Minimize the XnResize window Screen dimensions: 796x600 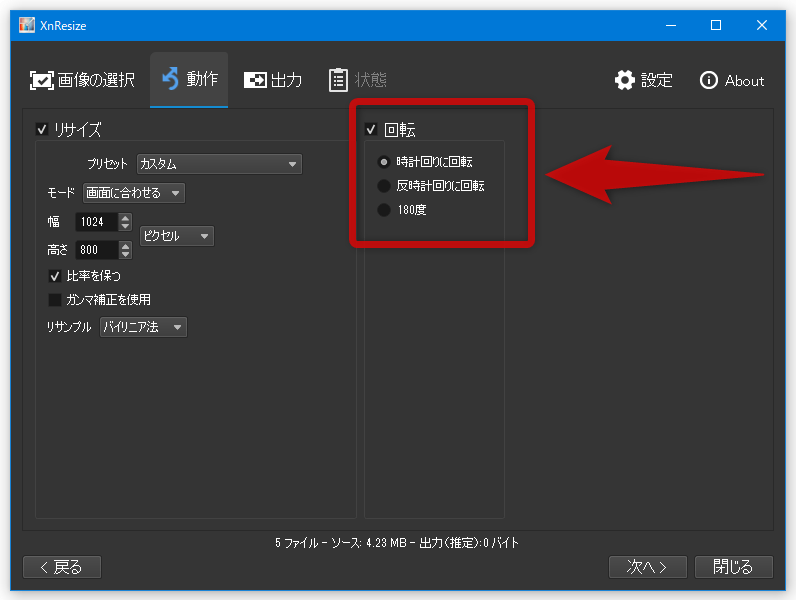pos(671,25)
